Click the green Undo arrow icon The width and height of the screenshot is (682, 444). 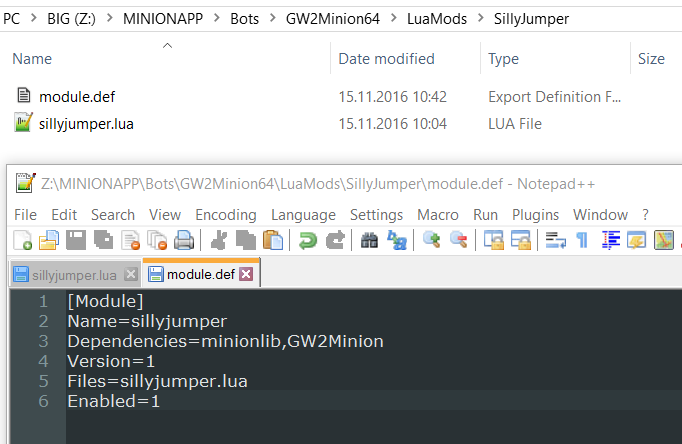pos(308,240)
